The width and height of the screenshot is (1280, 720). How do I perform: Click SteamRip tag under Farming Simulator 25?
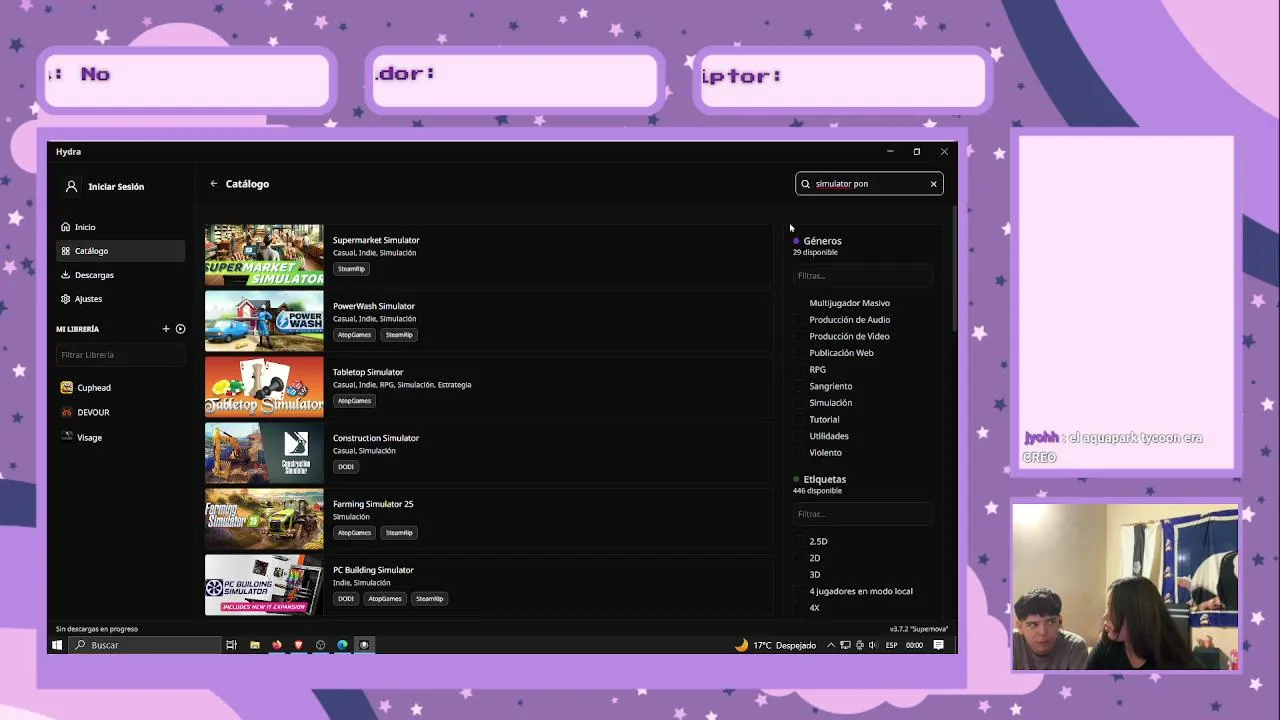(399, 533)
